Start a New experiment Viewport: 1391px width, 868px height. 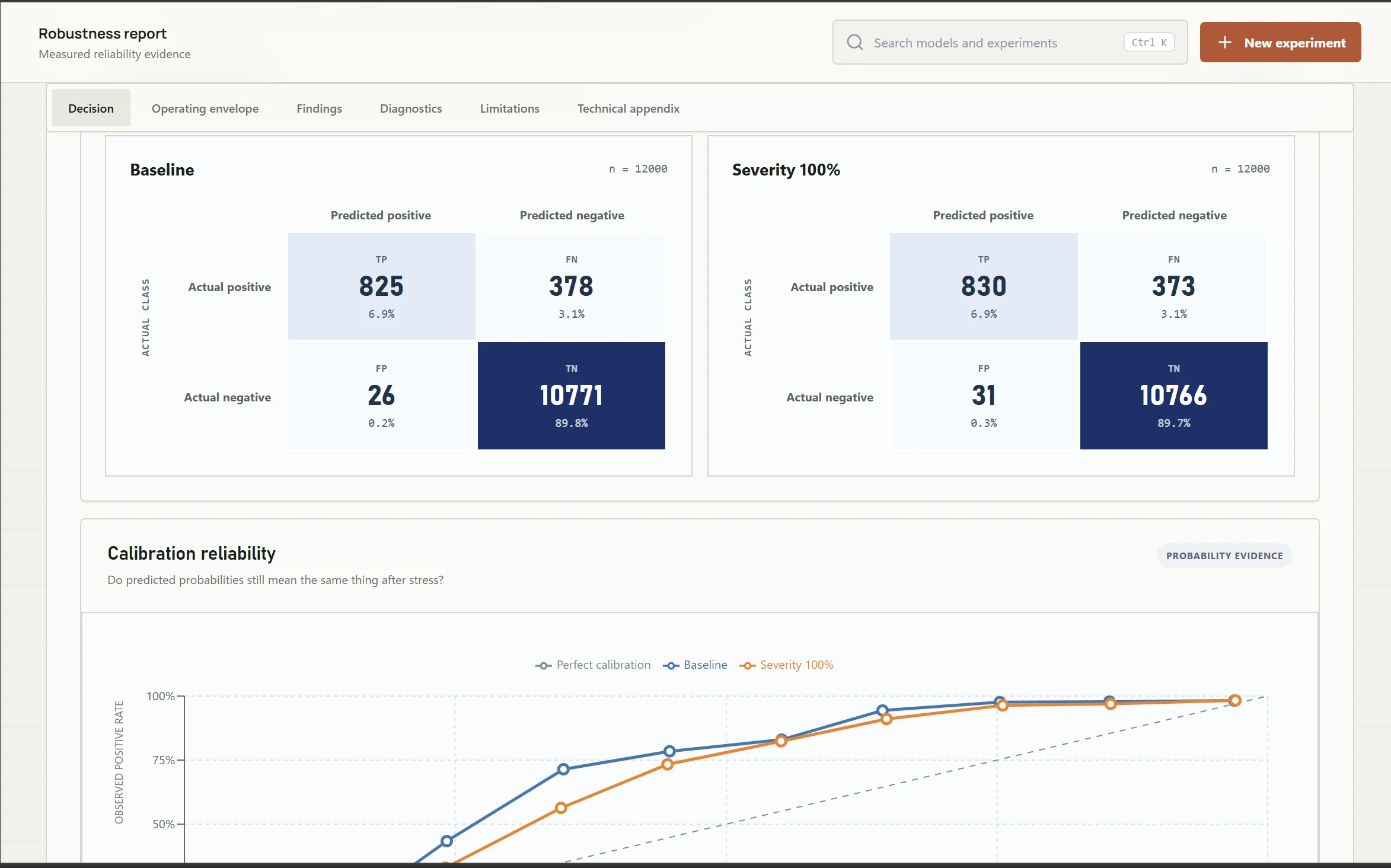1281,42
